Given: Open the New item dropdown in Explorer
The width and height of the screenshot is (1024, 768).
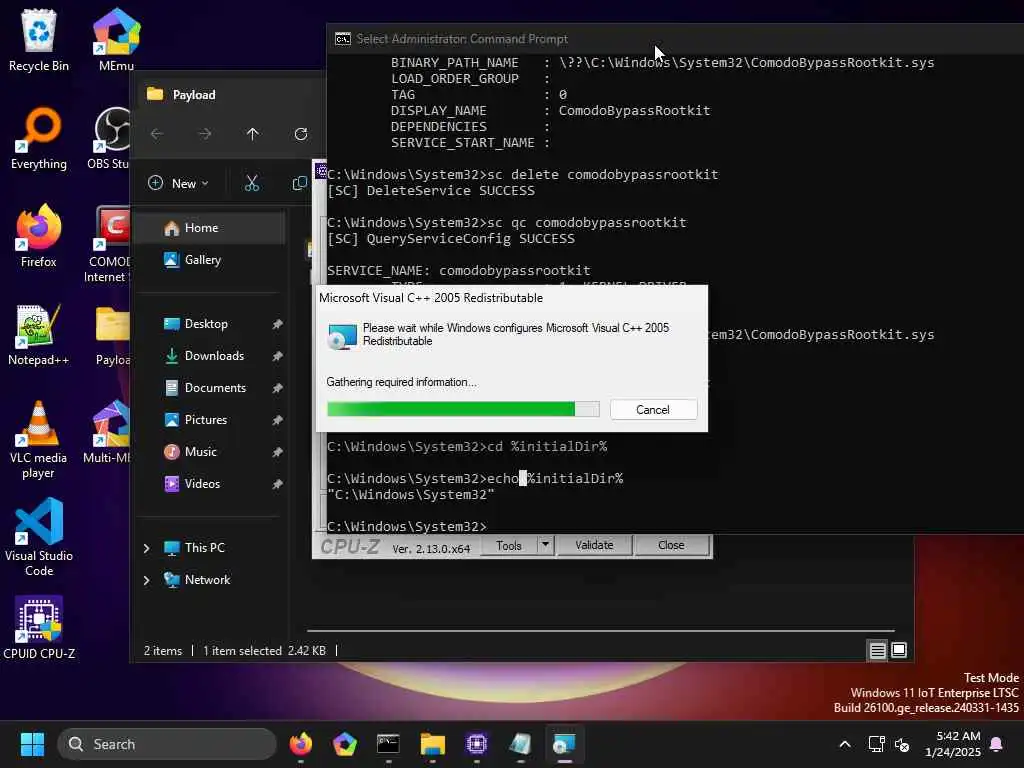Looking at the screenshot, I should click(x=178, y=184).
